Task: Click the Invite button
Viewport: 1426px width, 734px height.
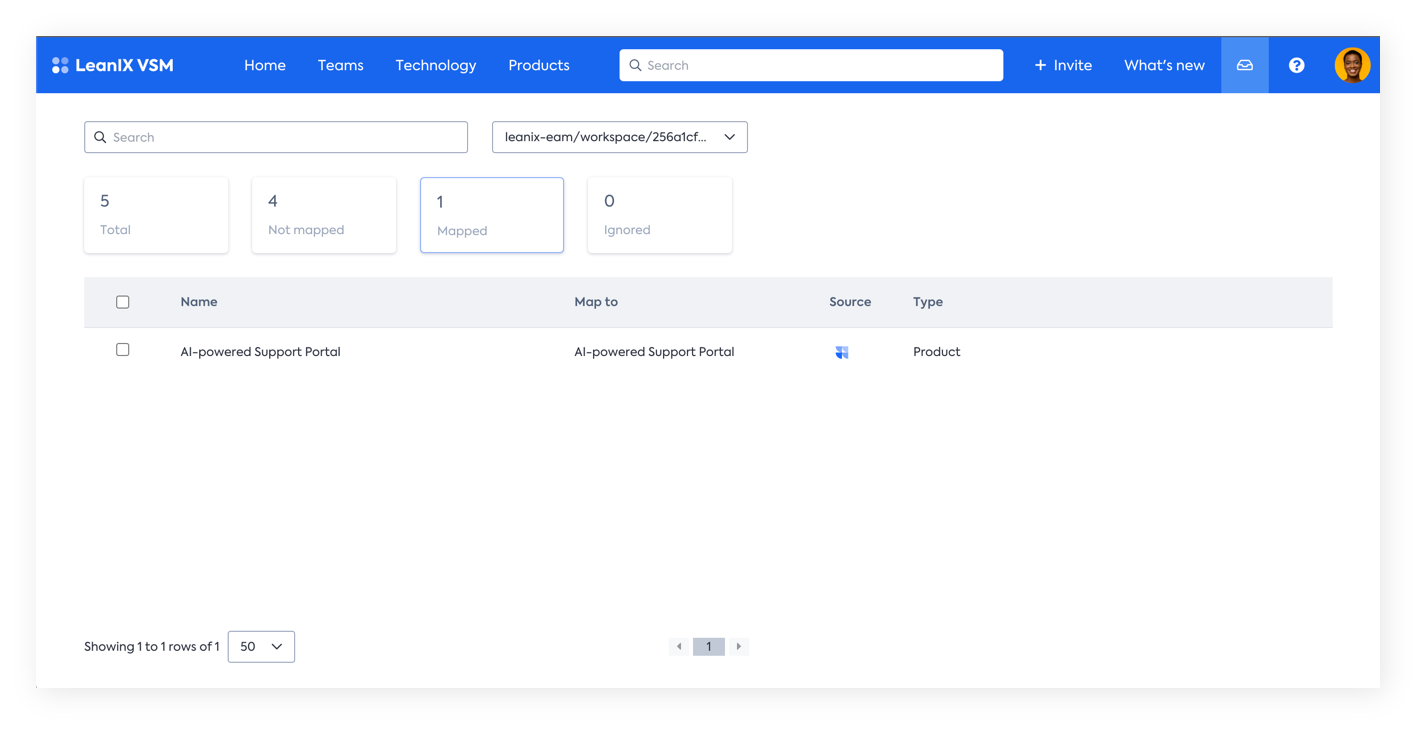Action: tap(1063, 65)
